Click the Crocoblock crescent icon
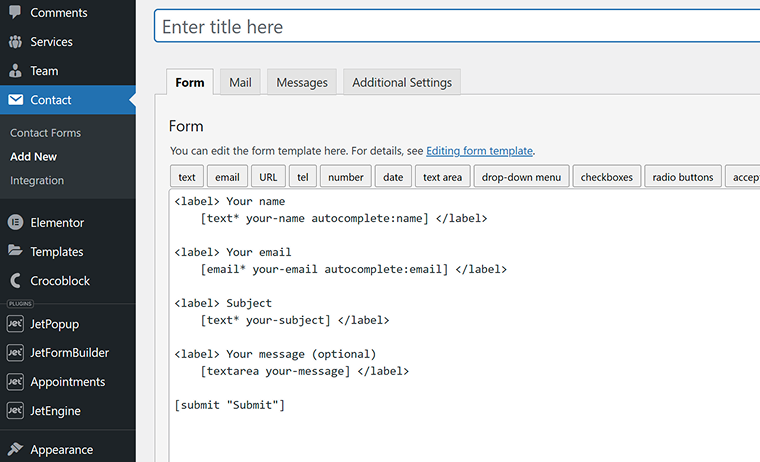760x462 pixels. tap(16, 281)
